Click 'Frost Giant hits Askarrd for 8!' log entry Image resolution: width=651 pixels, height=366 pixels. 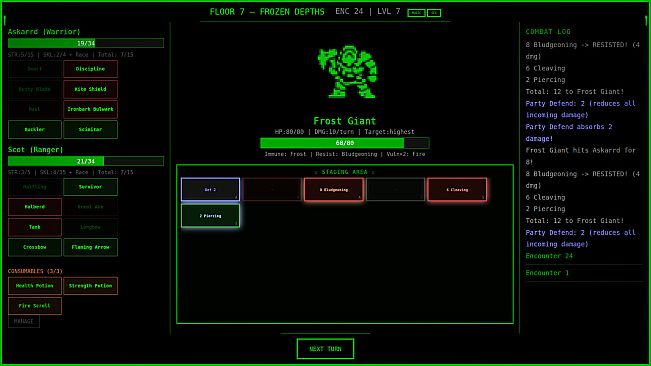[580, 156]
